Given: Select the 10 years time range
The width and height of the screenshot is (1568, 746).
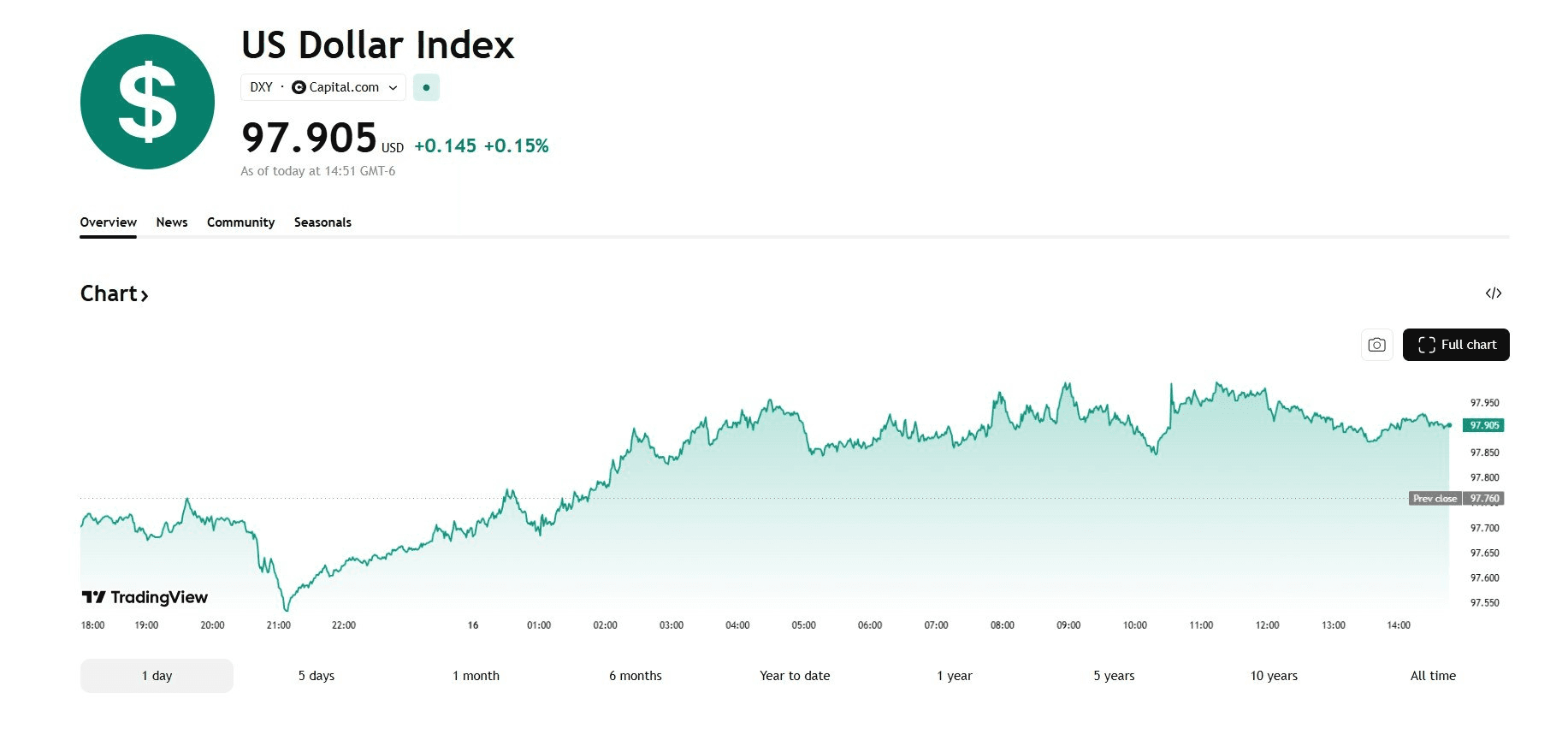Looking at the screenshot, I should [1274, 676].
